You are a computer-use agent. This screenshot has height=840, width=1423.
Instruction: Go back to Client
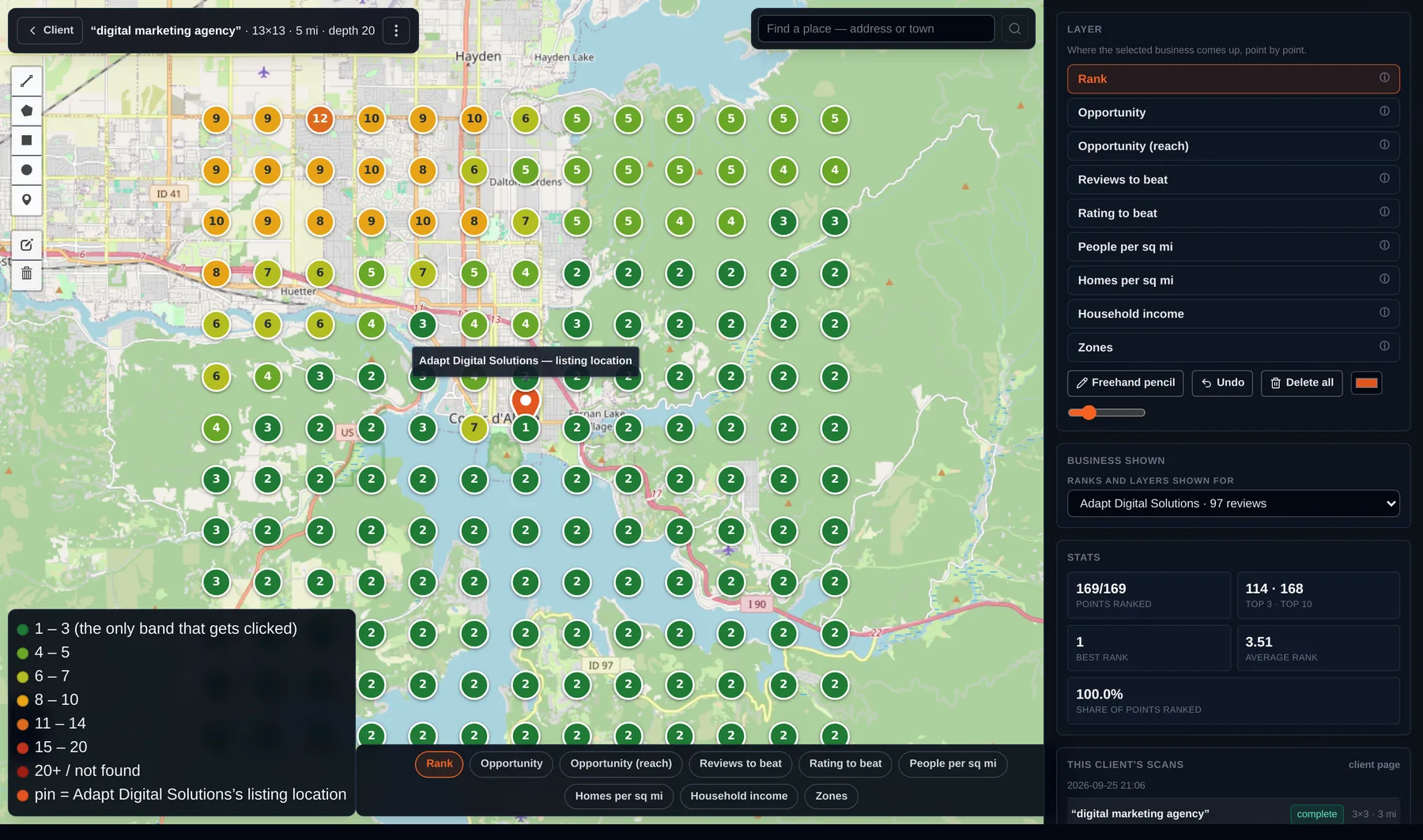pos(51,31)
